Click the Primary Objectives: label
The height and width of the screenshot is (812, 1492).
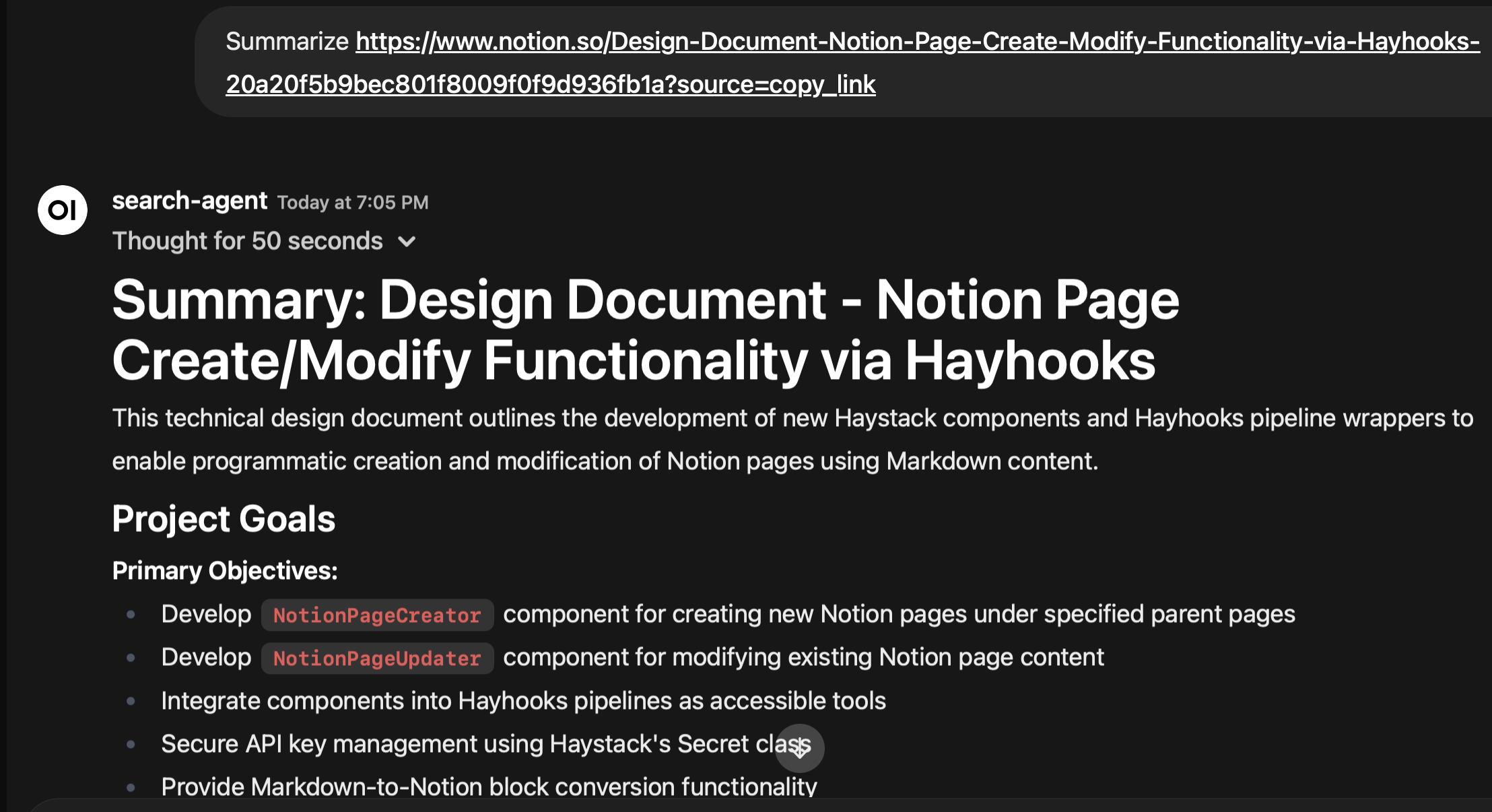coord(225,571)
